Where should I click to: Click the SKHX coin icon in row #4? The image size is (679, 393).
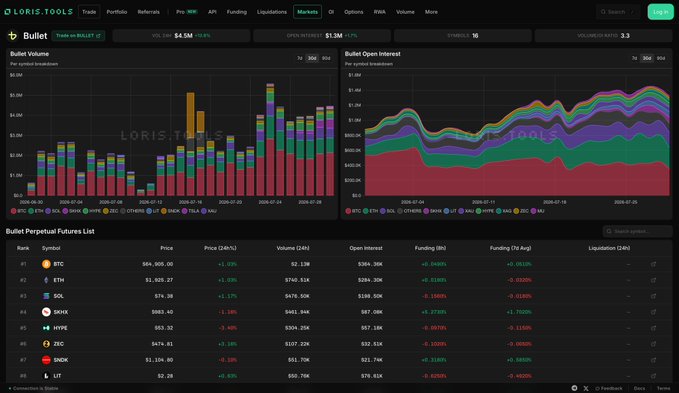[46, 312]
